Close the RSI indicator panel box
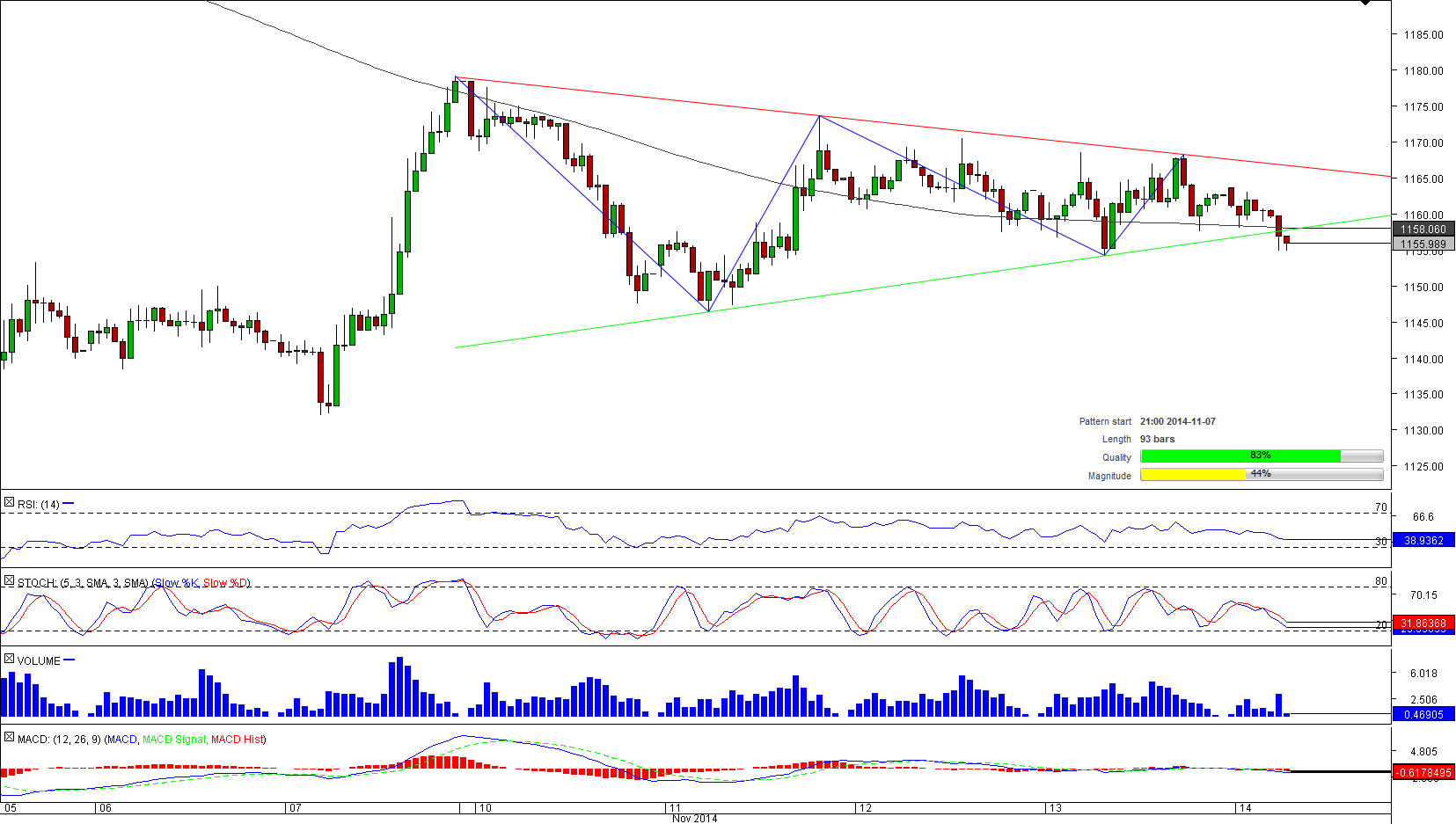Viewport: 1456px width, 824px height. [x=9, y=504]
